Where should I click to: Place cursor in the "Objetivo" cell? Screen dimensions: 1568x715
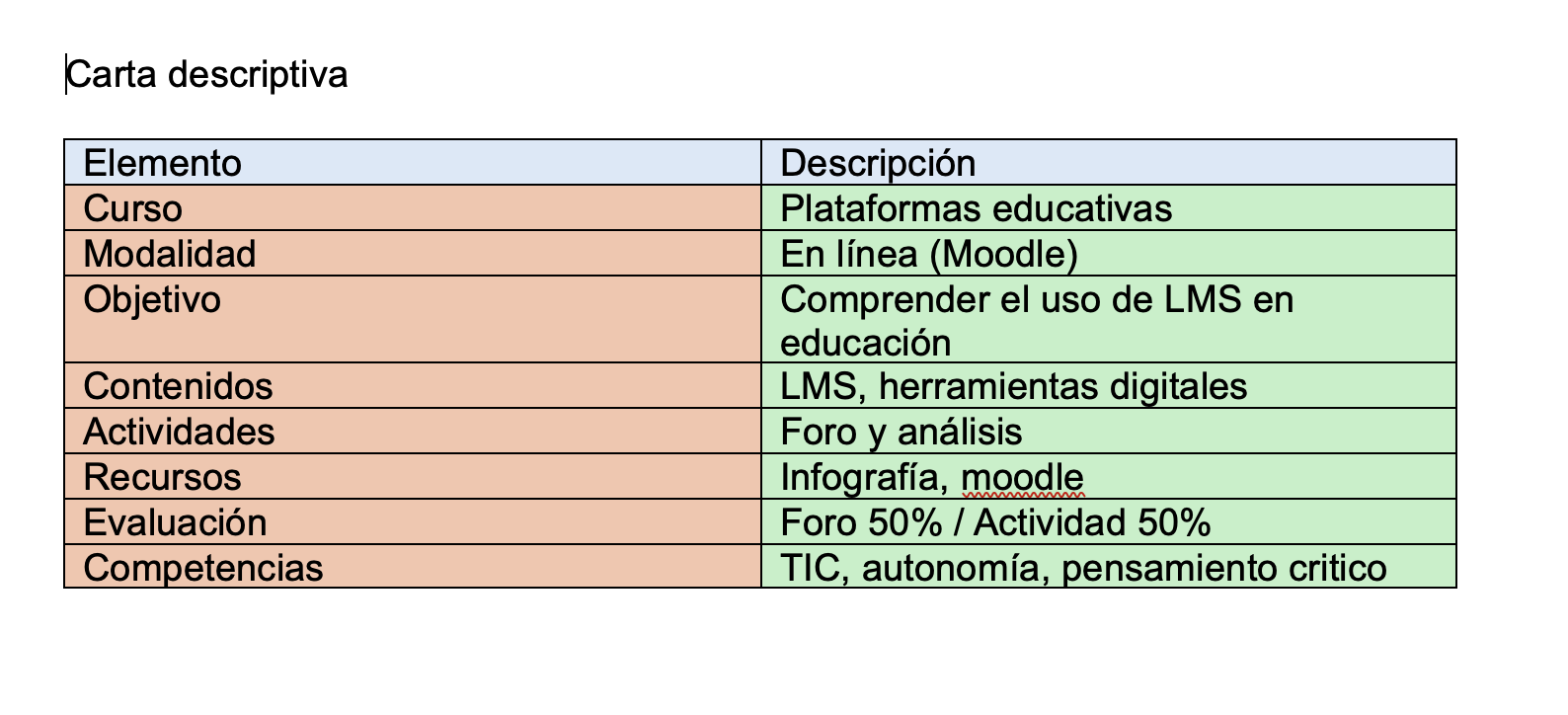(x=152, y=299)
